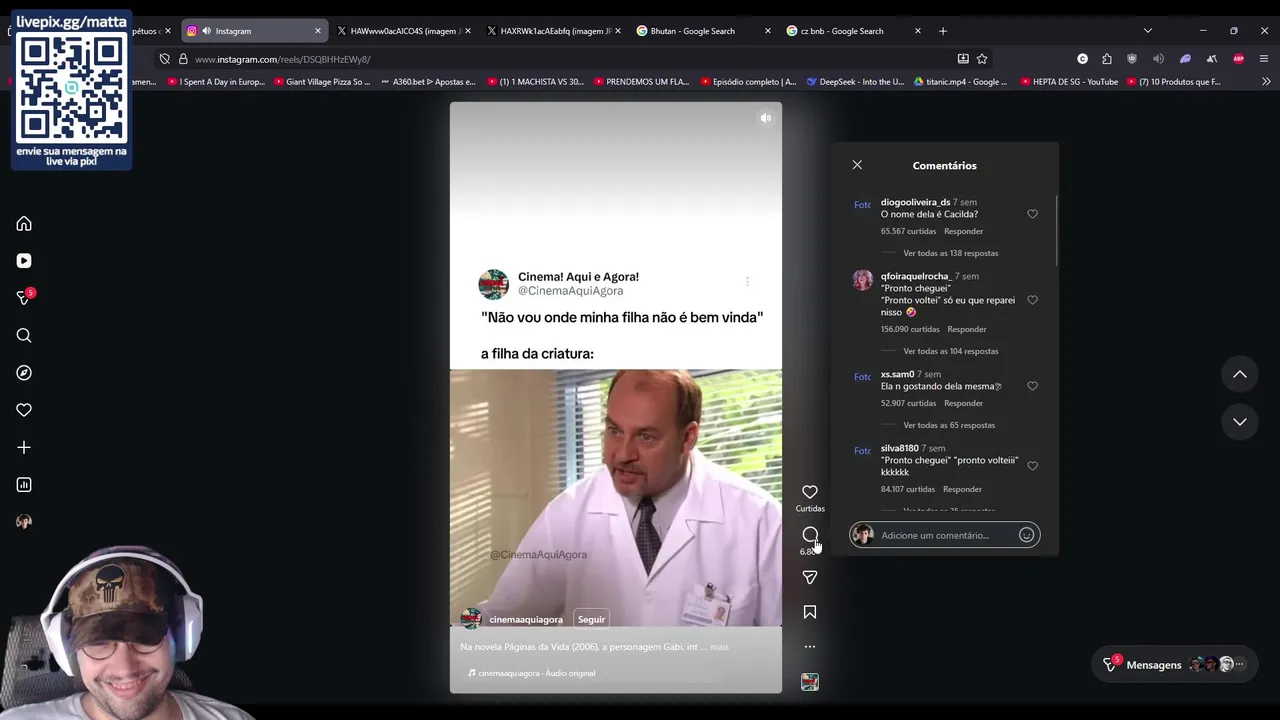
Task: Toggle reel sound speaker icon
Action: tap(766, 118)
